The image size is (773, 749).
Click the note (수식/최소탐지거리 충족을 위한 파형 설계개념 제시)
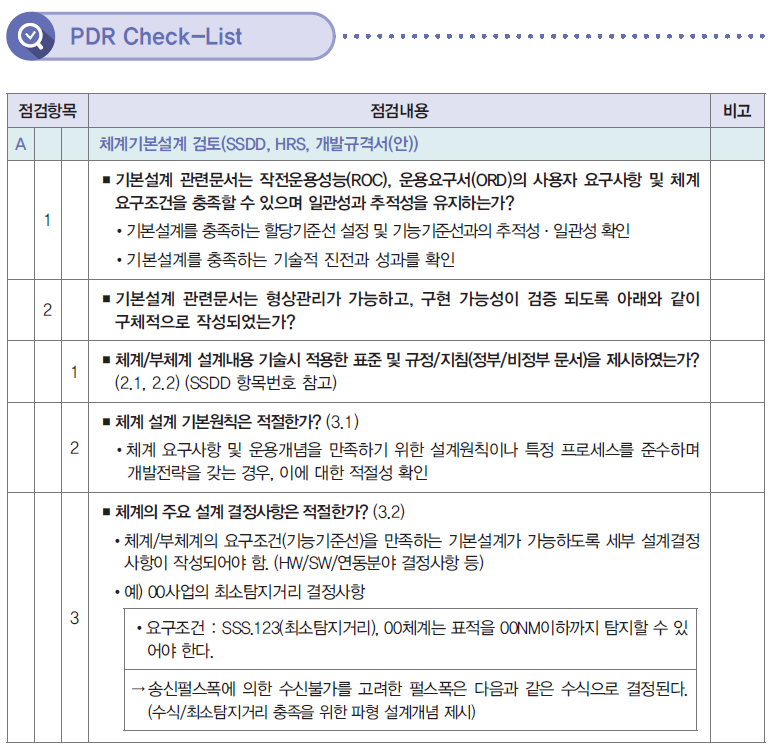(311, 712)
